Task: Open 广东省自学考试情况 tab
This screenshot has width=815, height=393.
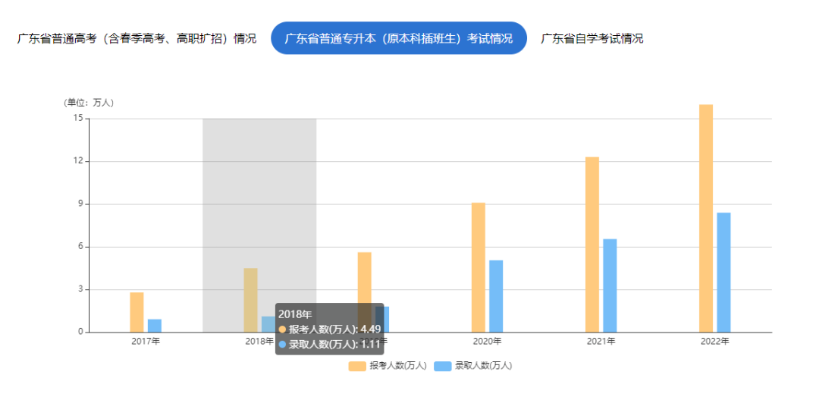Action: point(592,38)
